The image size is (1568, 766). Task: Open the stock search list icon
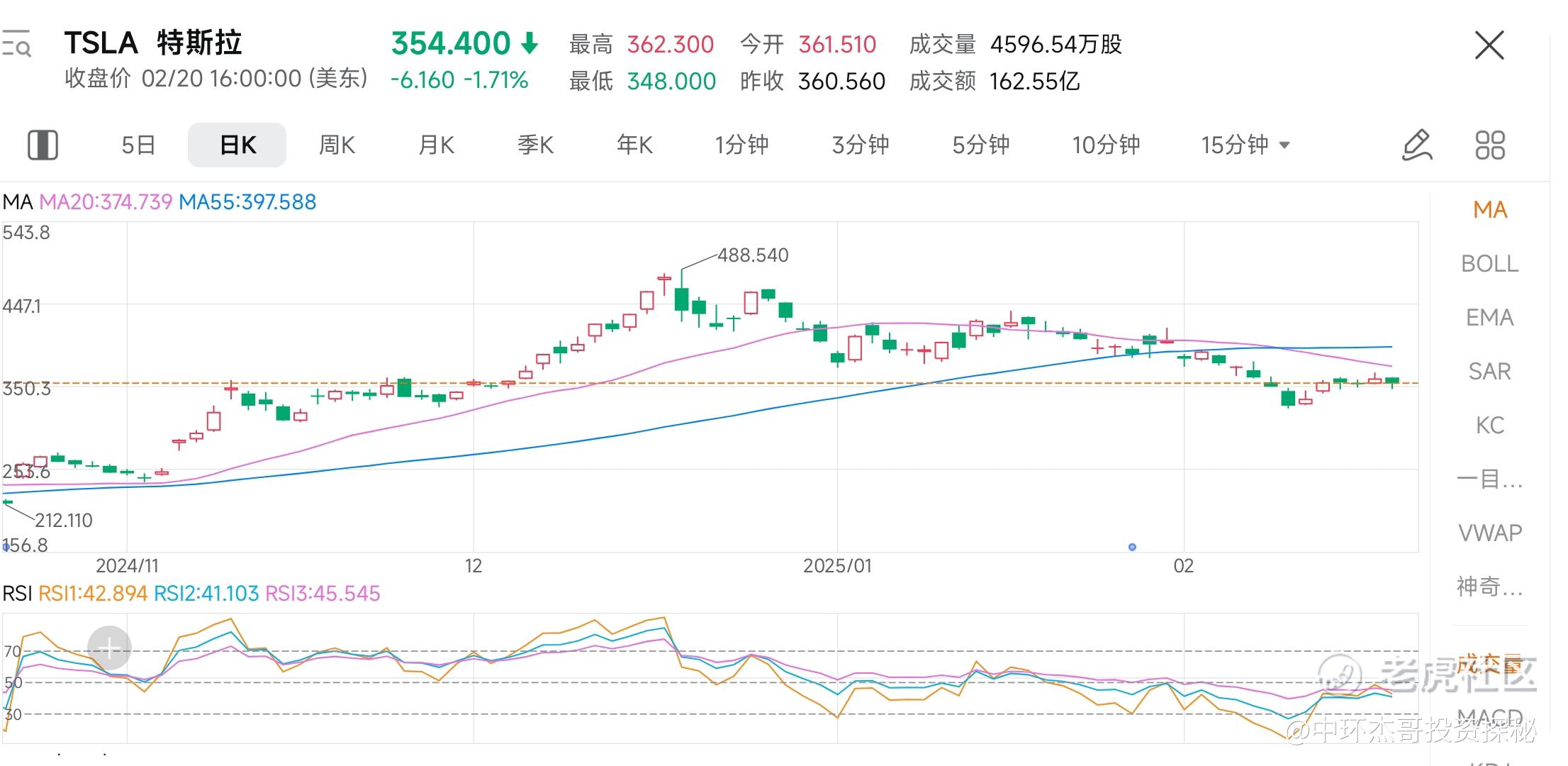(16, 44)
